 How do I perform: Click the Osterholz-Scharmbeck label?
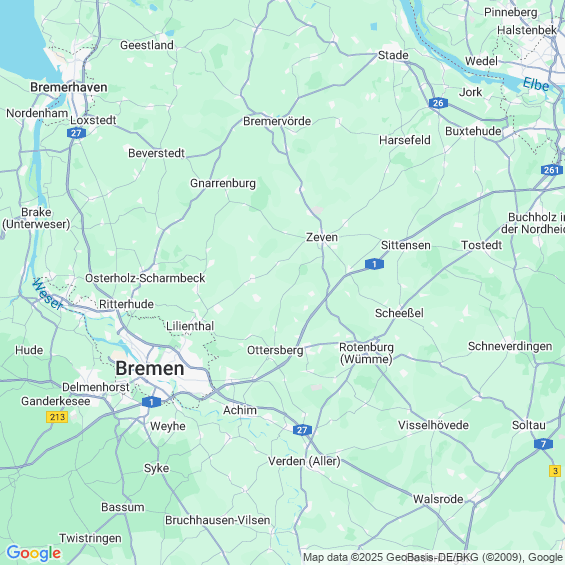pyautogui.click(x=145, y=278)
